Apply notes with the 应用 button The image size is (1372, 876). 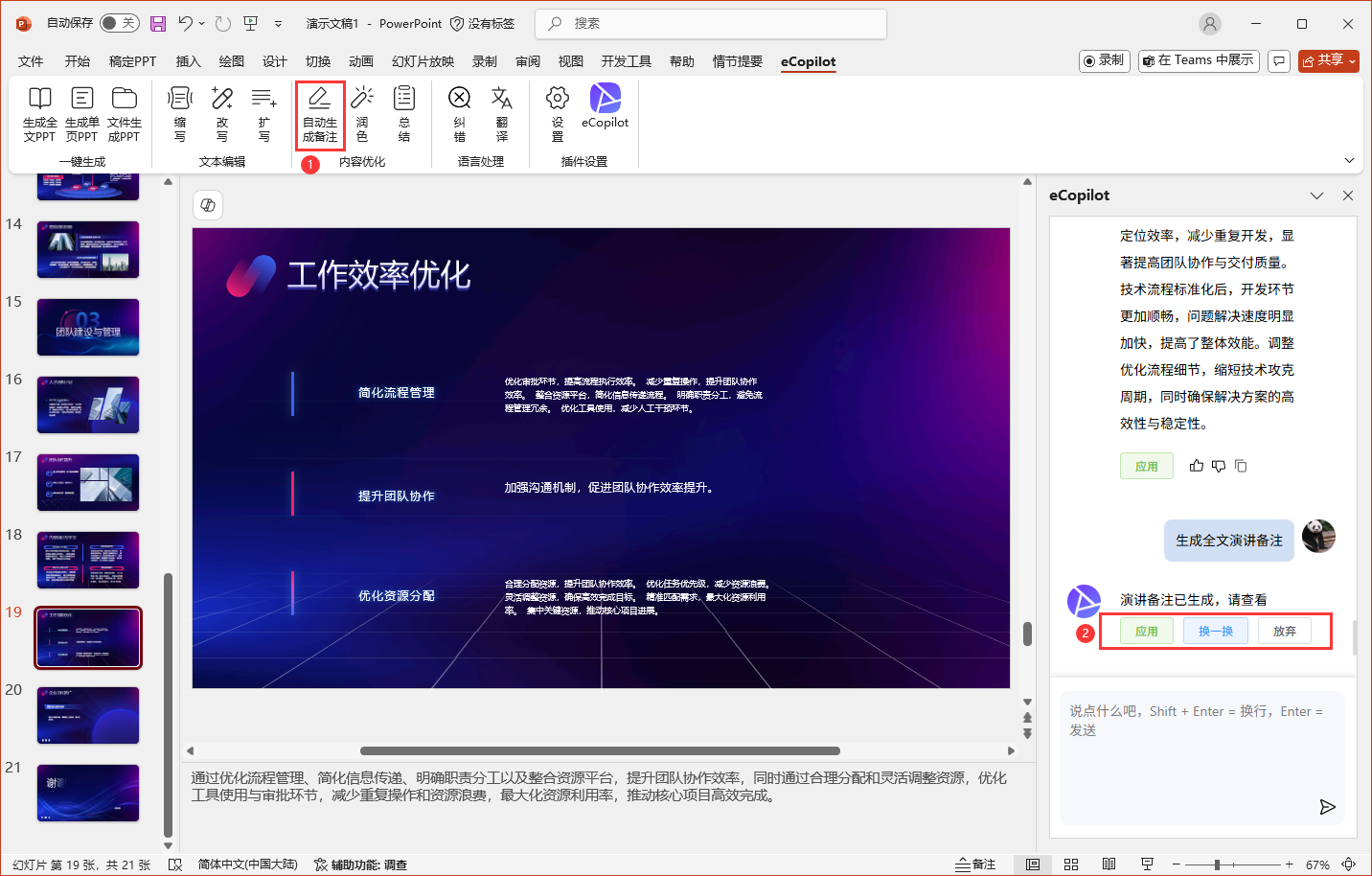coord(1147,631)
